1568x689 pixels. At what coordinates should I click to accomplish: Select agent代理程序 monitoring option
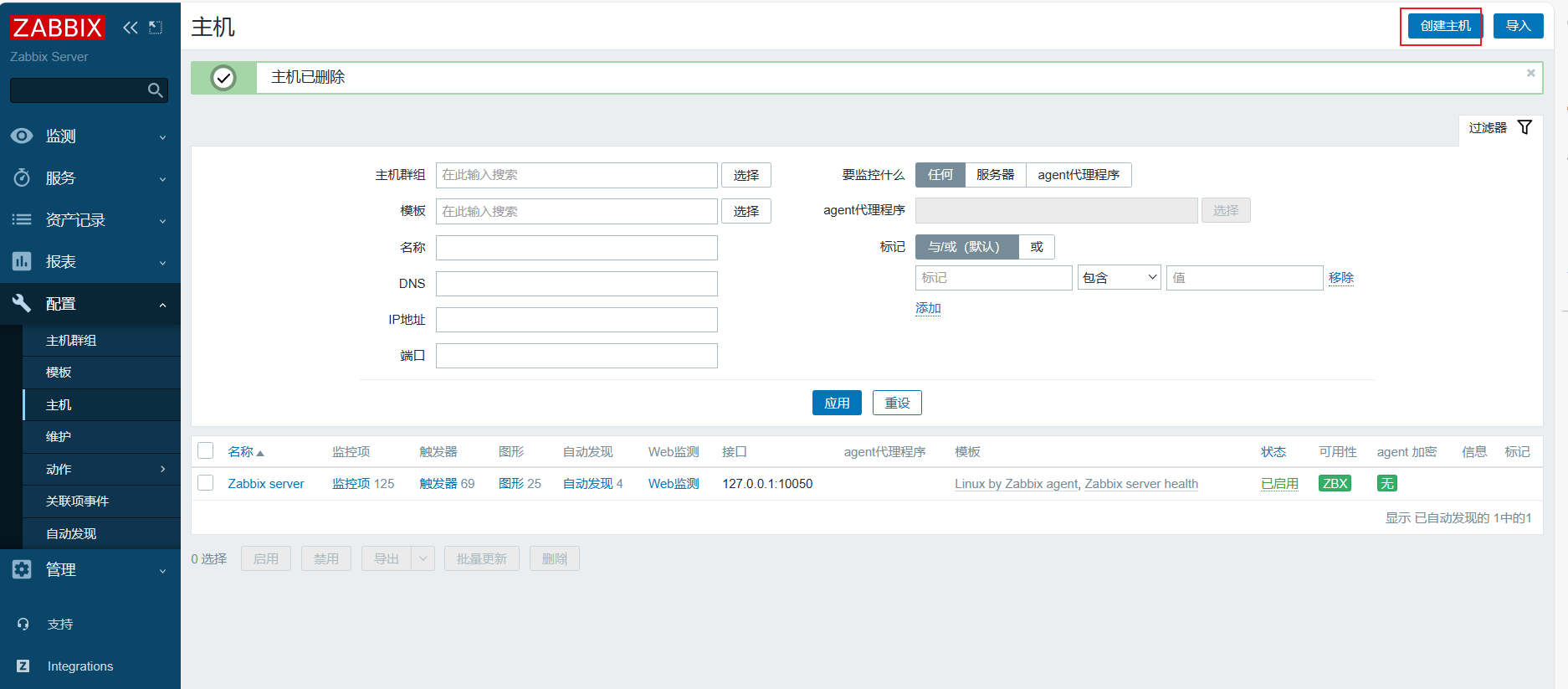point(1079,174)
